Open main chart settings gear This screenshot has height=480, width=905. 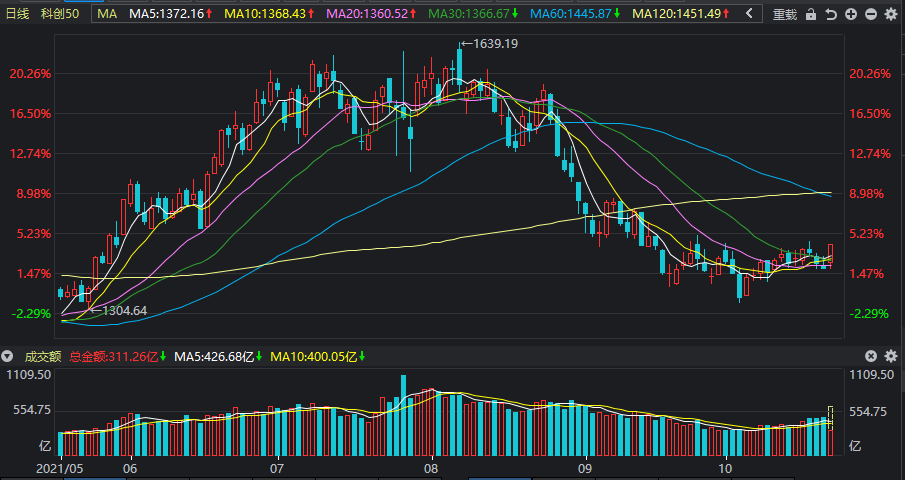pyautogui.click(x=889, y=15)
